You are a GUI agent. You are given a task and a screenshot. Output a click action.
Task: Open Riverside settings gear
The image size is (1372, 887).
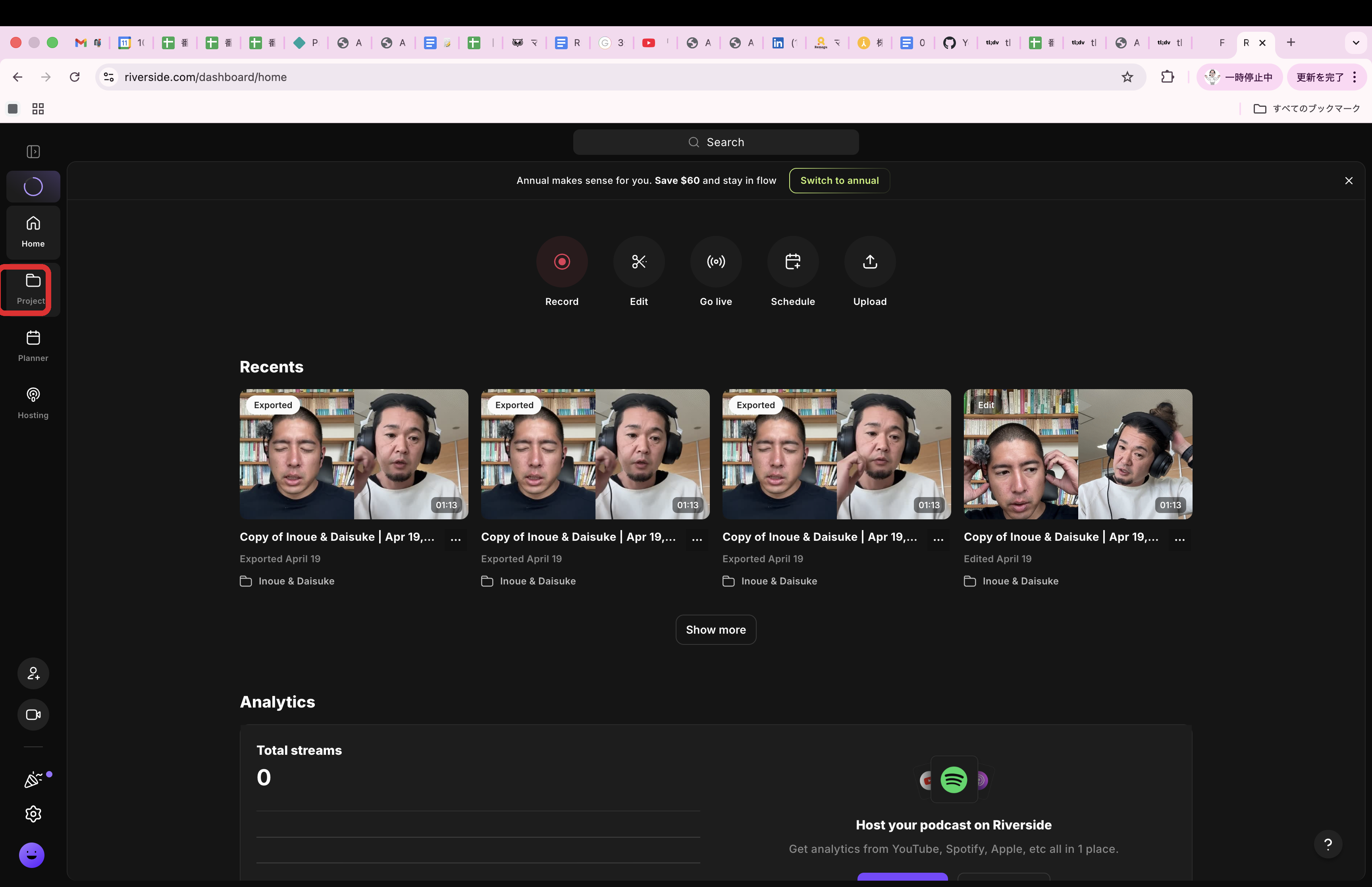click(x=33, y=814)
